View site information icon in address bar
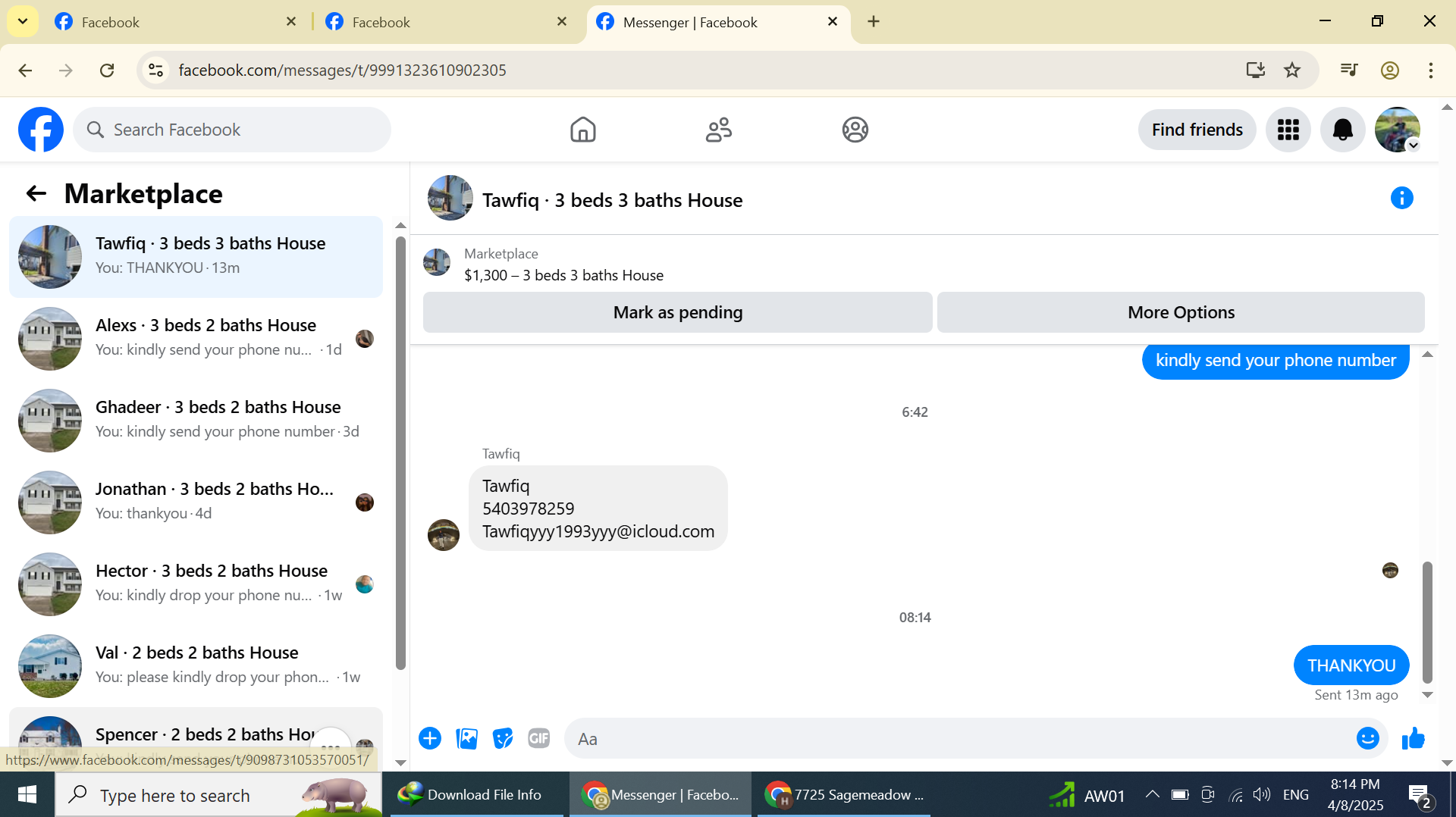The image size is (1456, 817). (155, 70)
